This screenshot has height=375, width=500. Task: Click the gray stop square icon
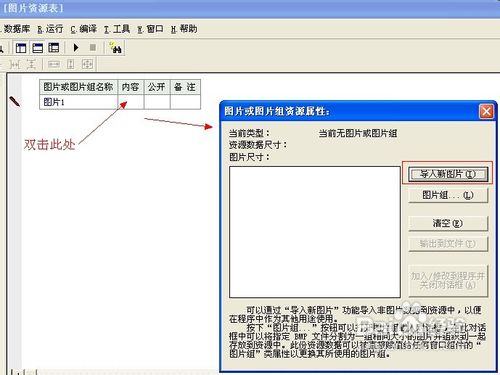click(93, 48)
